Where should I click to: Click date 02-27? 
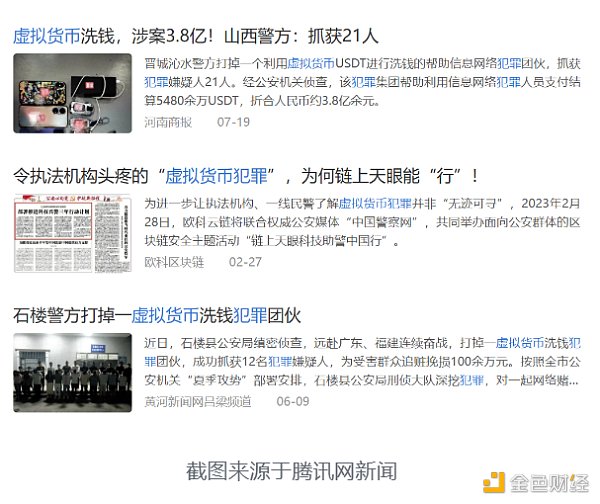[245, 262]
